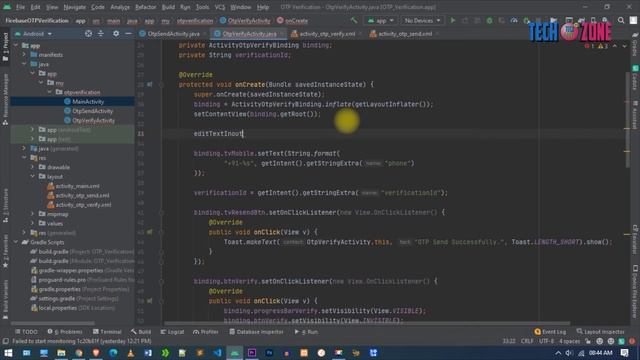The height and width of the screenshot is (360, 640).
Task: Open the Layout Inspector tool window
Action: point(600,332)
